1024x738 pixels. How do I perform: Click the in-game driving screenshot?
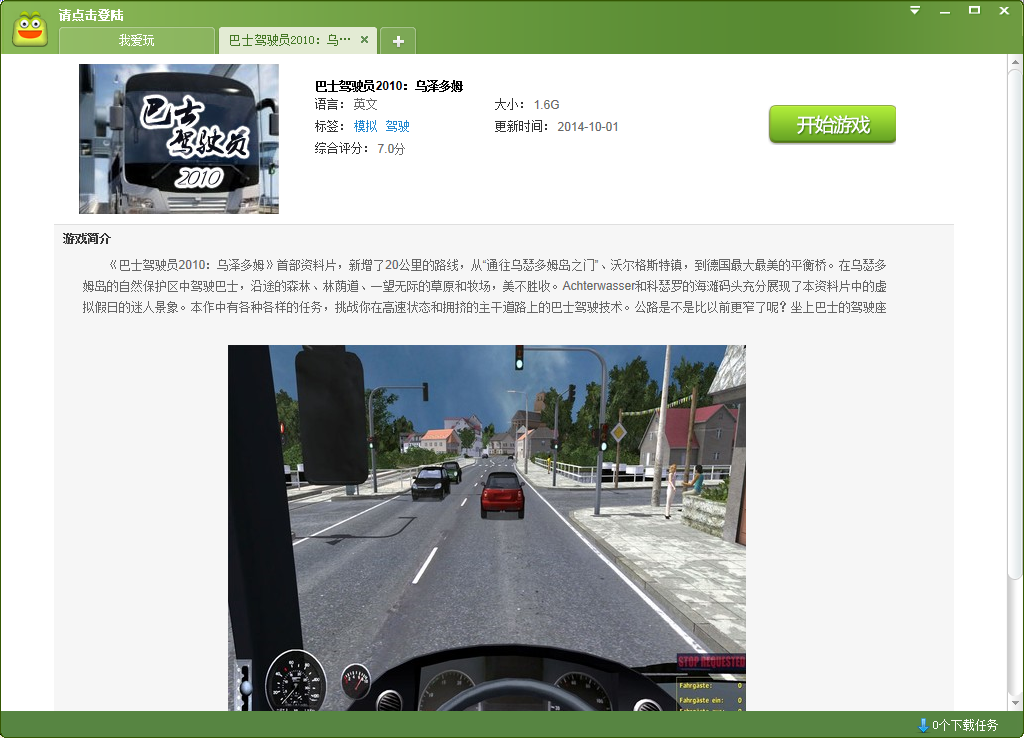pos(486,527)
